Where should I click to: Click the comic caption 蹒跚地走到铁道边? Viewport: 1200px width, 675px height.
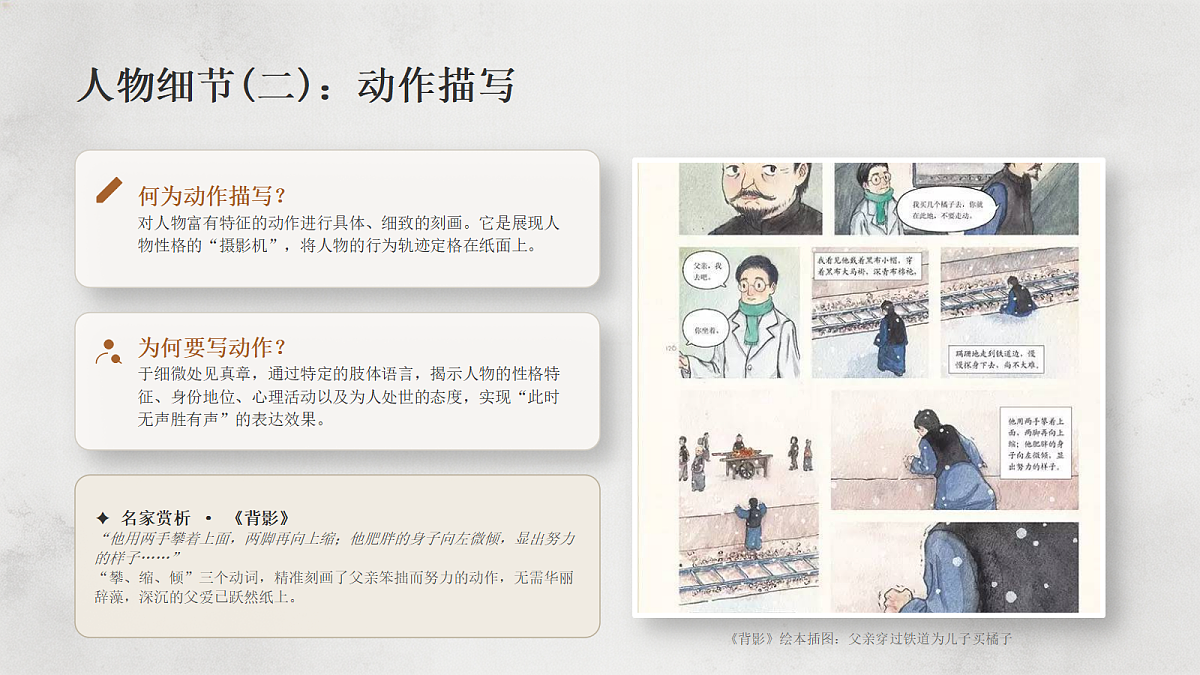[998, 359]
